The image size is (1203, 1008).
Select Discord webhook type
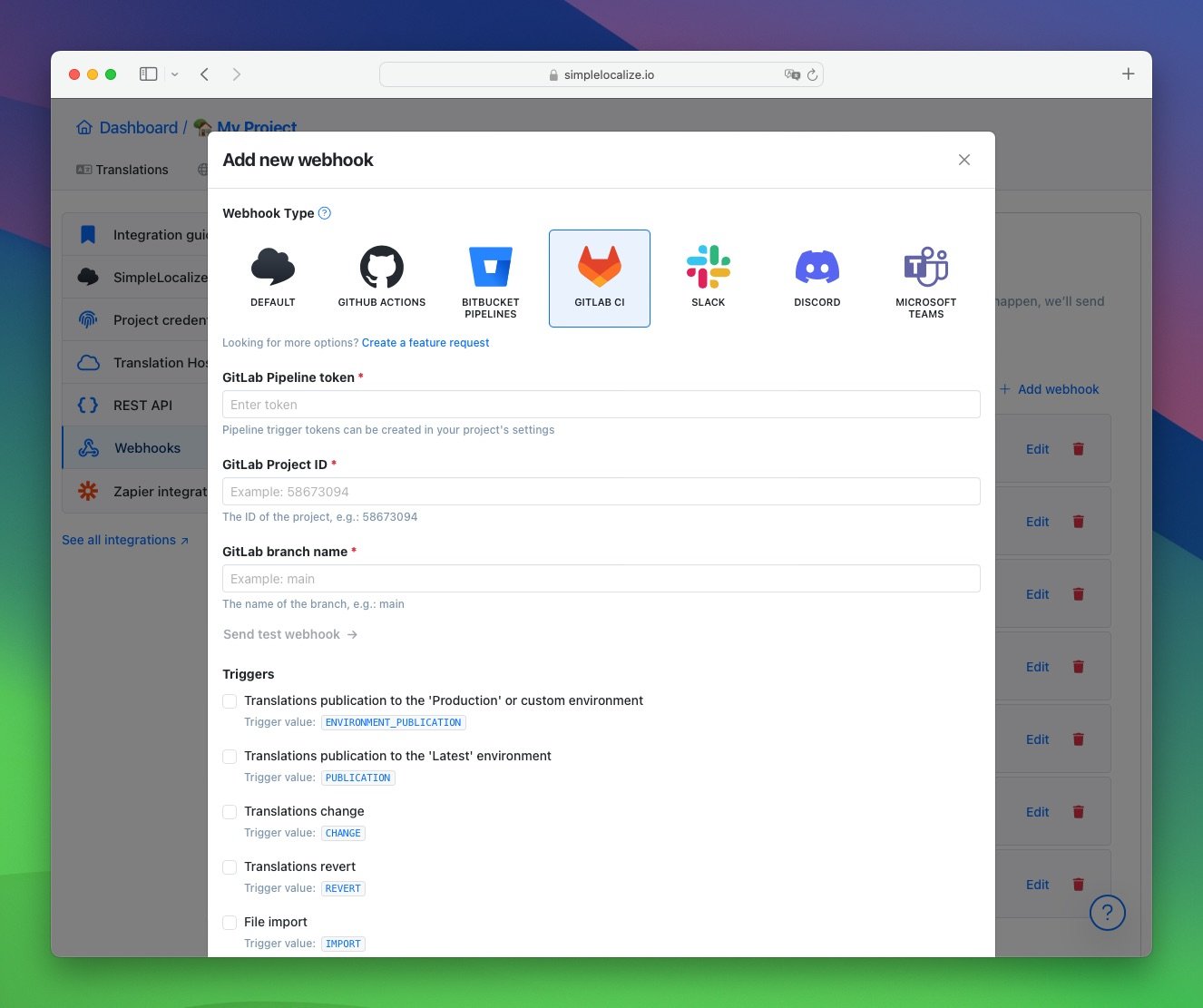tap(817, 278)
